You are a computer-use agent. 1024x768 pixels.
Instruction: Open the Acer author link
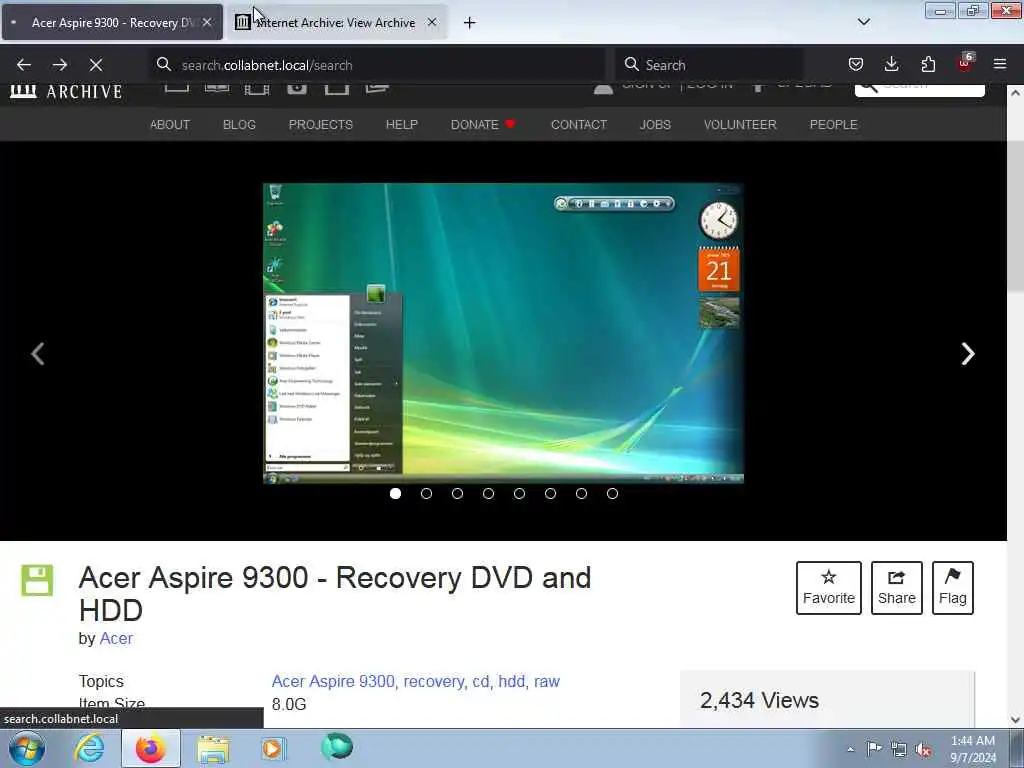point(116,638)
